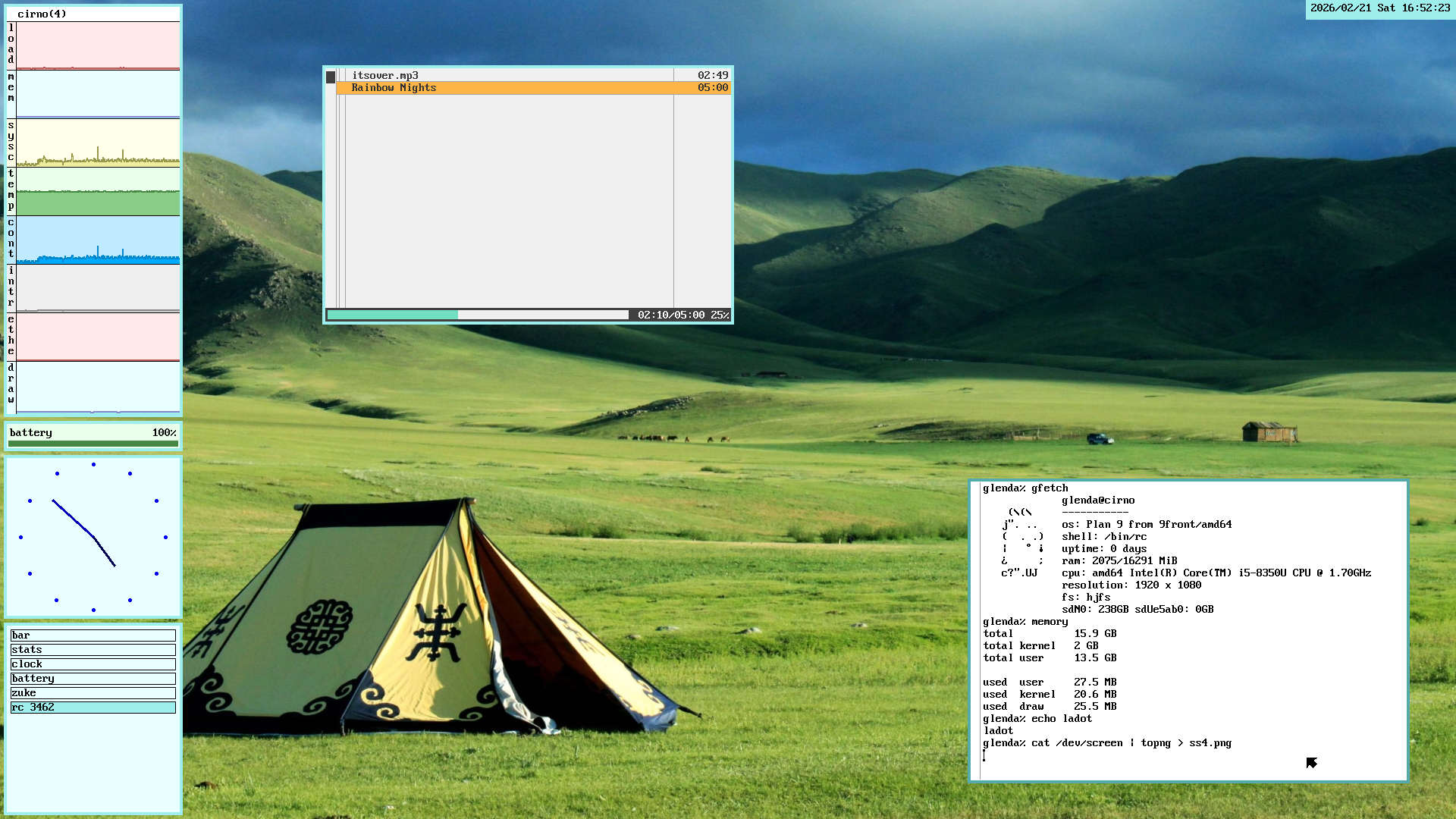Click the load graph in stats
Image resolution: width=1456 pixels, height=819 pixels.
coord(98,45)
